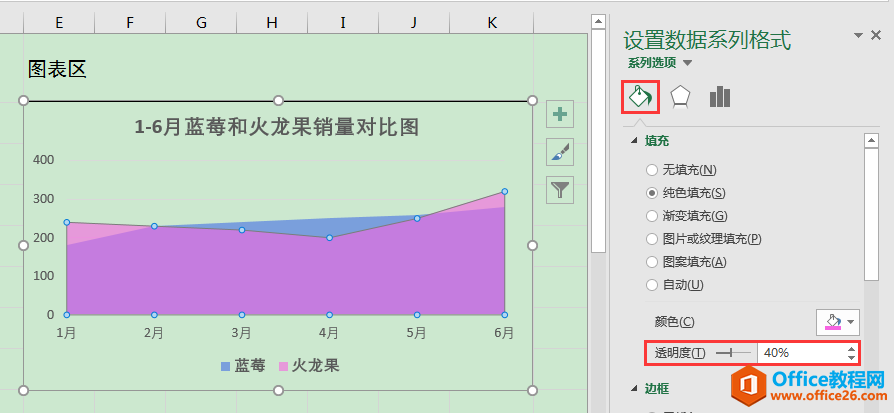Click the 4月 horizontal axis label

tap(329, 333)
